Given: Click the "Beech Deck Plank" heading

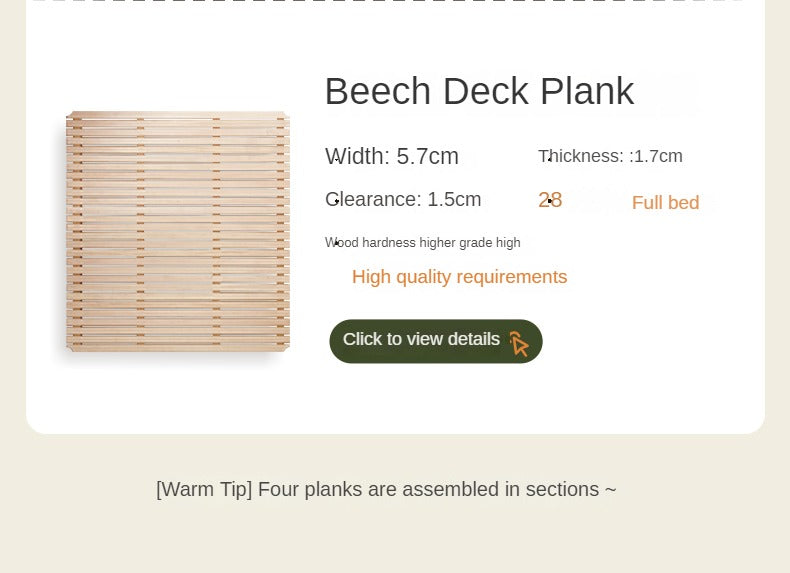Looking at the screenshot, I should click(479, 91).
